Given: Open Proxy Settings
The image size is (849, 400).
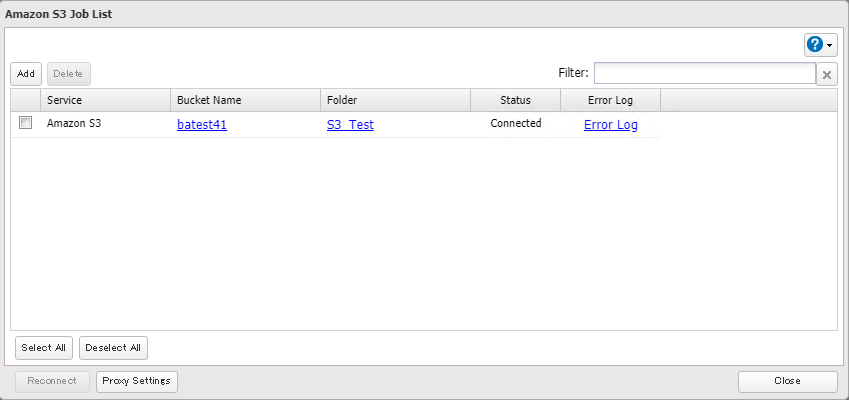Looking at the screenshot, I should click(x=137, y=381).
